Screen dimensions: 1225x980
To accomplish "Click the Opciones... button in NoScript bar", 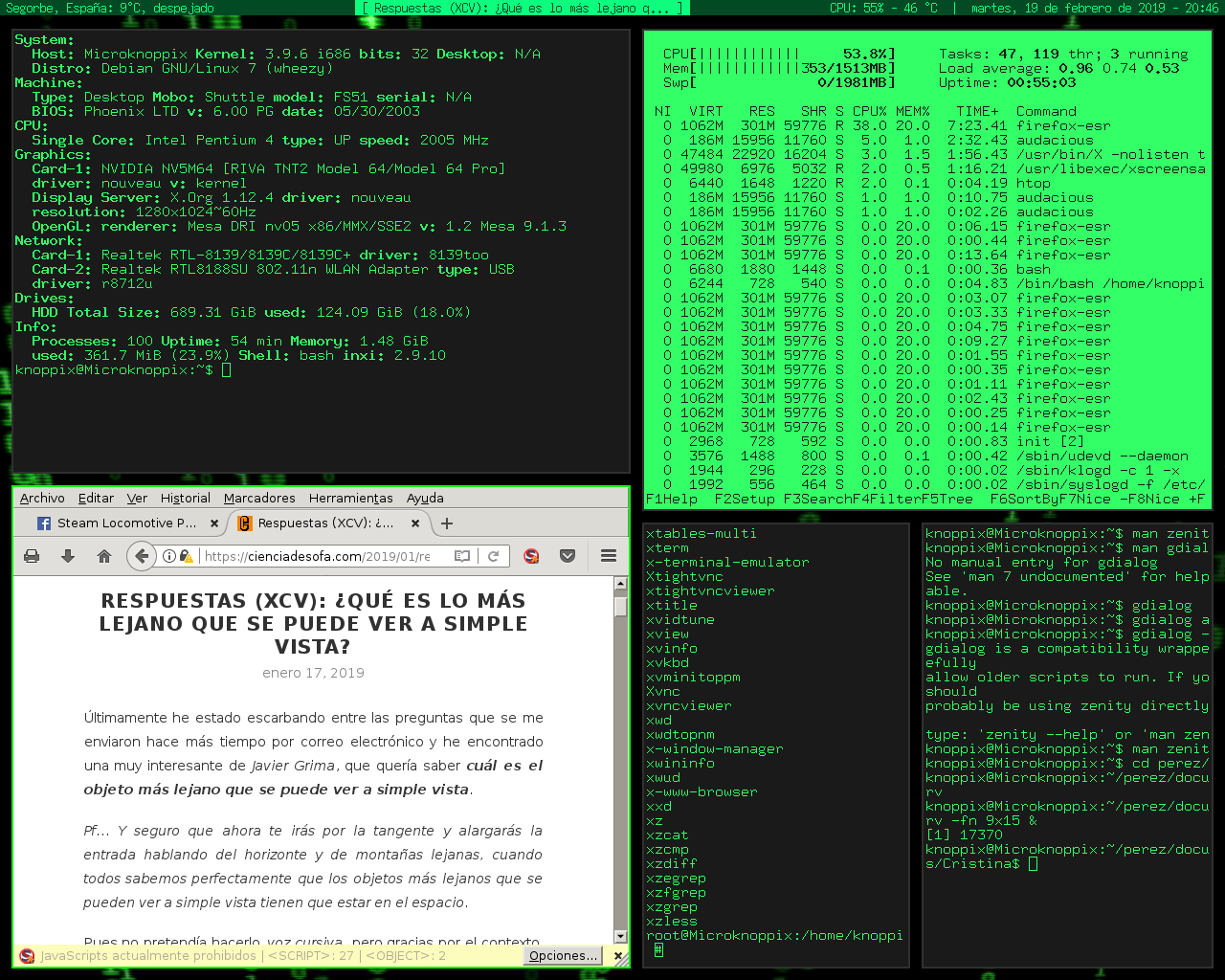I will [x=564, y=955].
